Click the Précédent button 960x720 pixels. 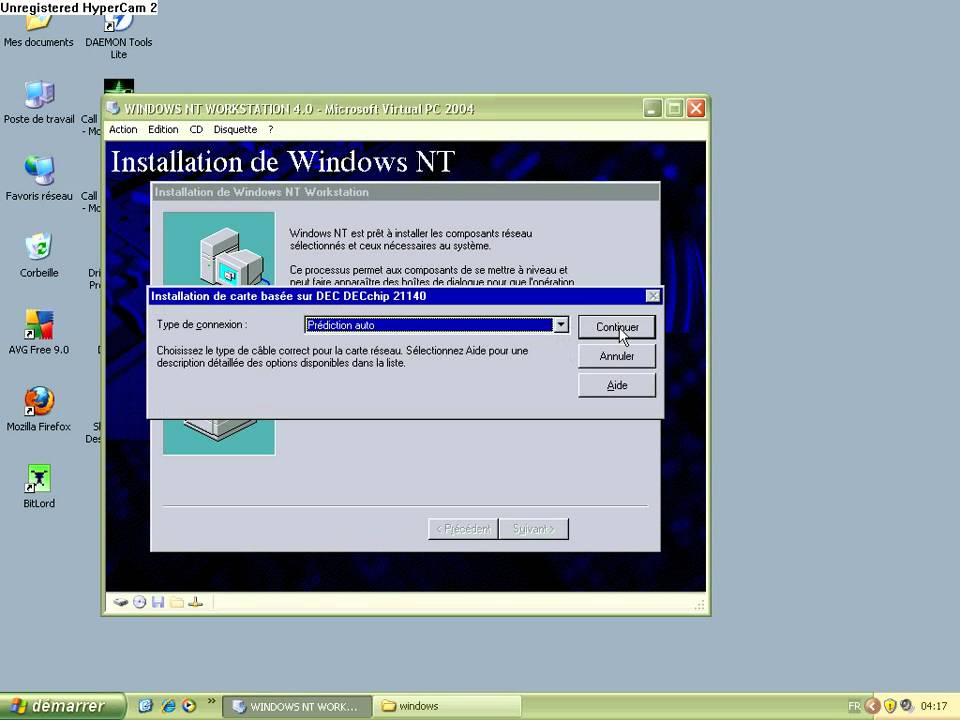[463, 529]
